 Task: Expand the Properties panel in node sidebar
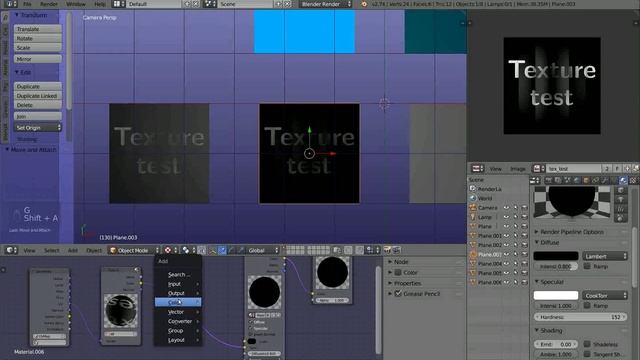click(390, 283)
